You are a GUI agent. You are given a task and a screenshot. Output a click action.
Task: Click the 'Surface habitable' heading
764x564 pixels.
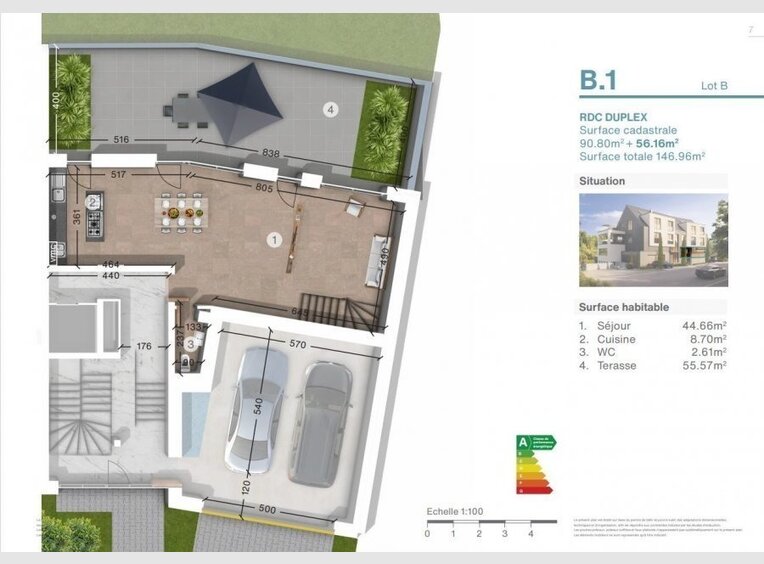click(624, 307)
